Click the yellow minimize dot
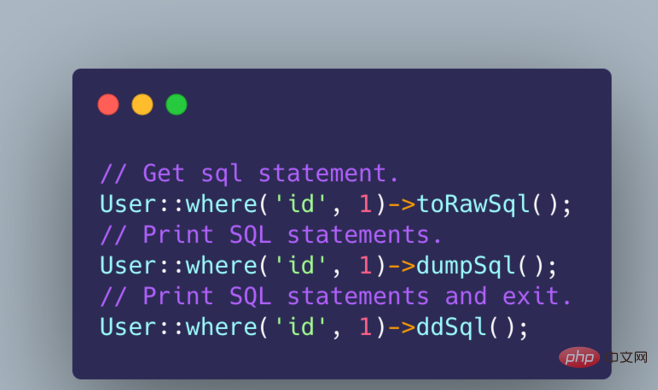 tap(142, 105)
